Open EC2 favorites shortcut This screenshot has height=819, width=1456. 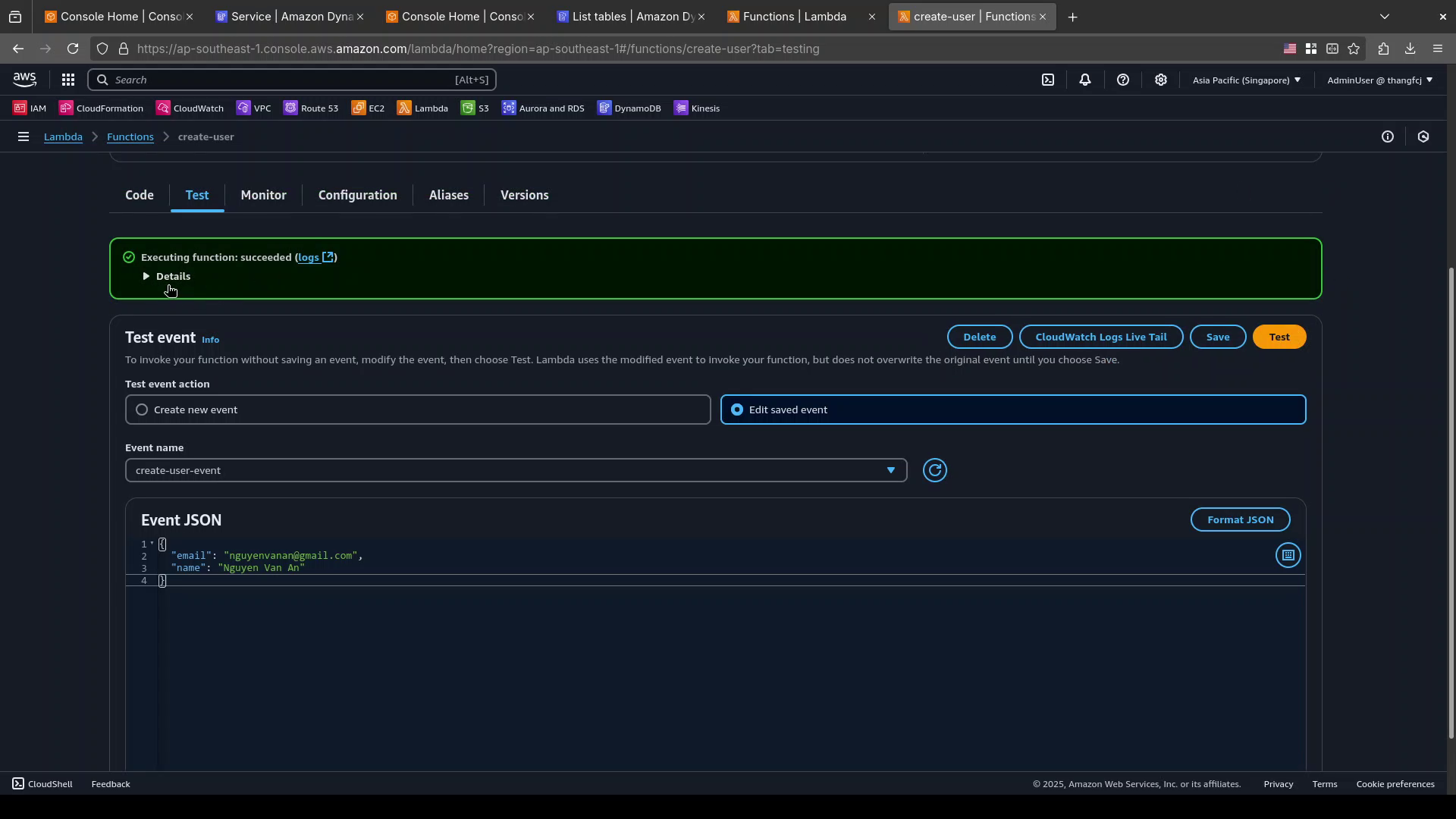pyautogui.click(x=369, y=108)
